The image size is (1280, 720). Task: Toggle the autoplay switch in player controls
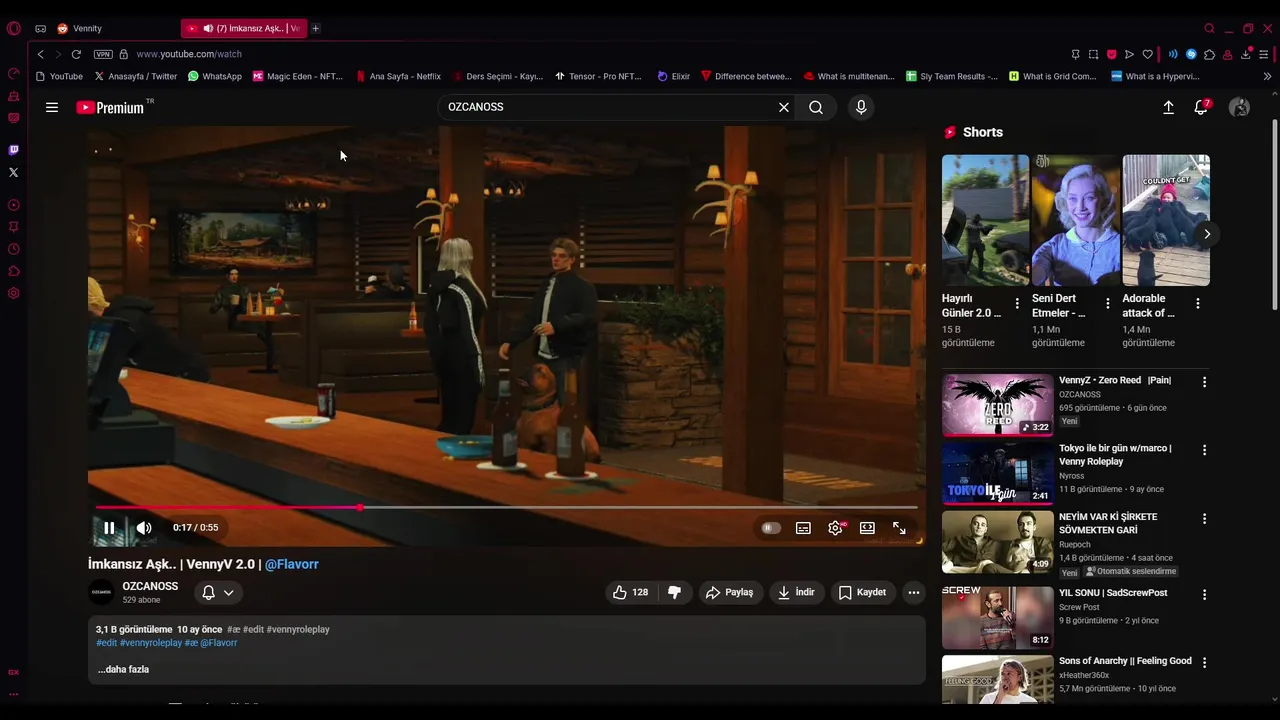pos(771,528)
